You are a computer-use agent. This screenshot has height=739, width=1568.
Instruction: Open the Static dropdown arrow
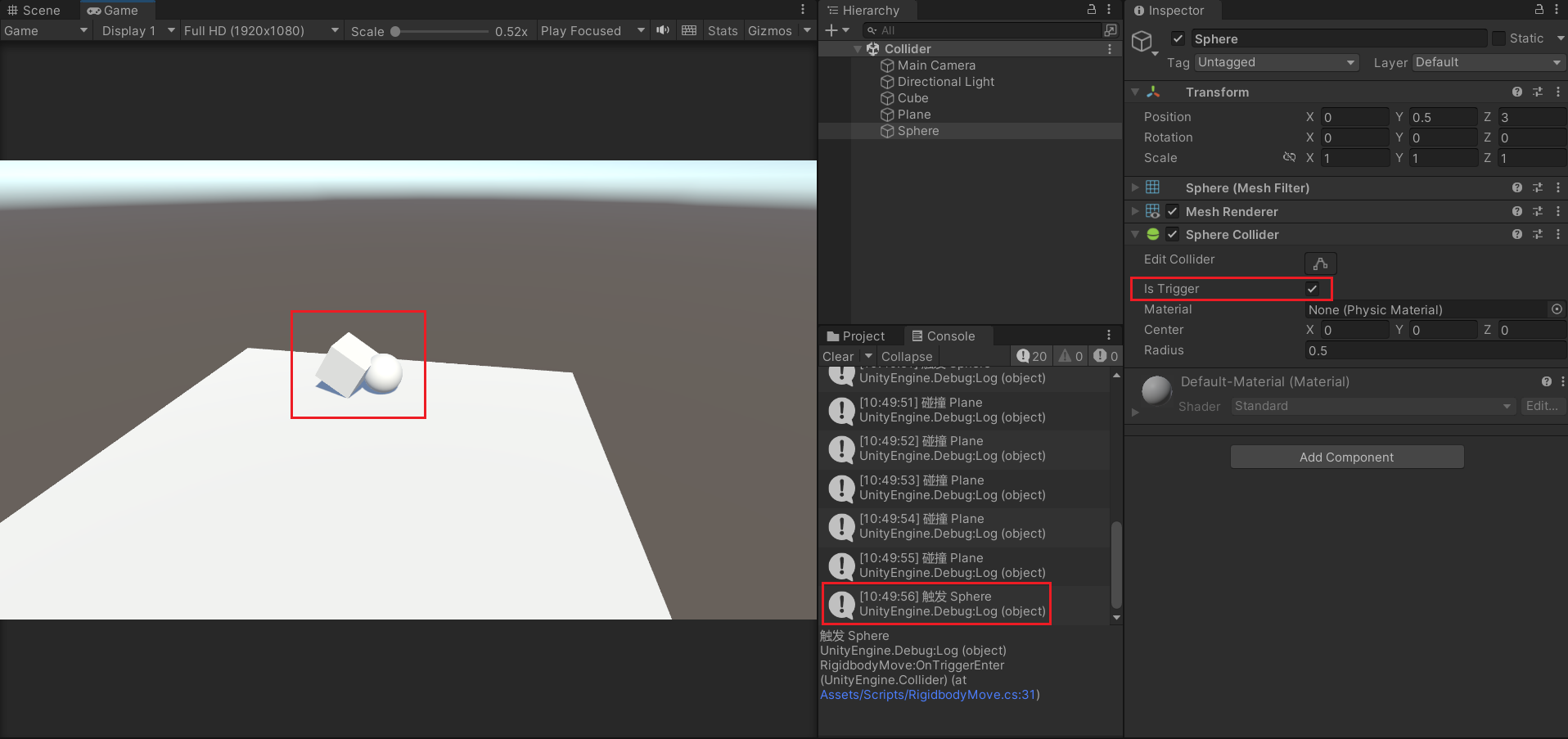[x=1560, y=38]
